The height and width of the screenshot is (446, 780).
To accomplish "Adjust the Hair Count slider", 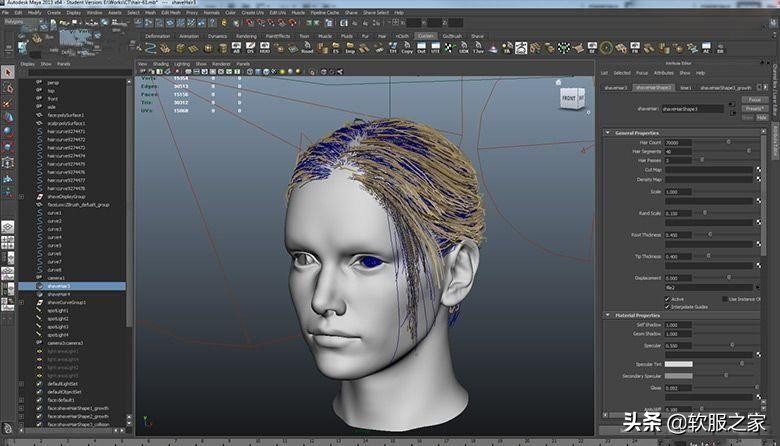I will [x=730, y=142].
